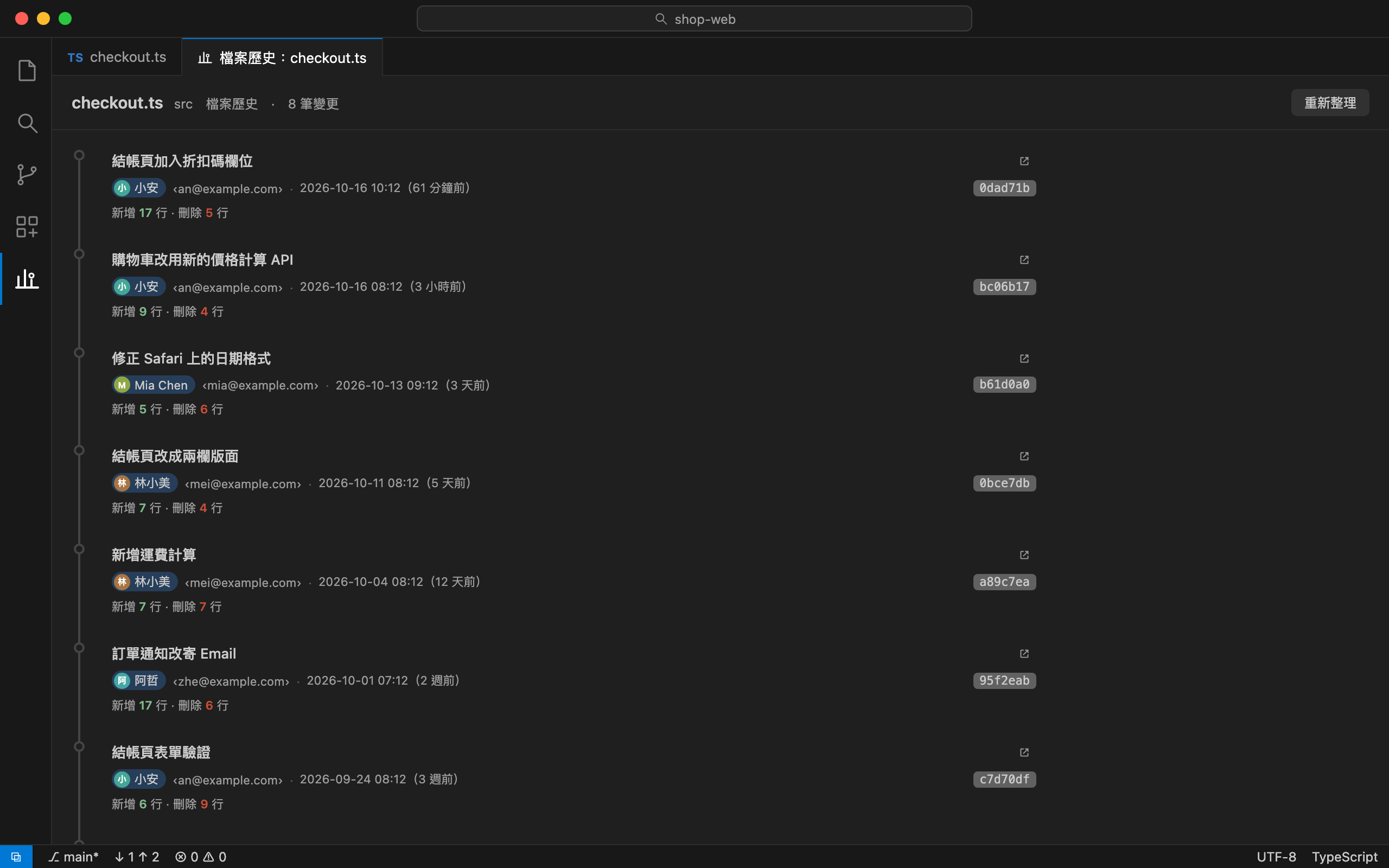The image size is (1389, 868).
Task: Click commit hash badge bc06b17
Action: tap(1004, 286)
